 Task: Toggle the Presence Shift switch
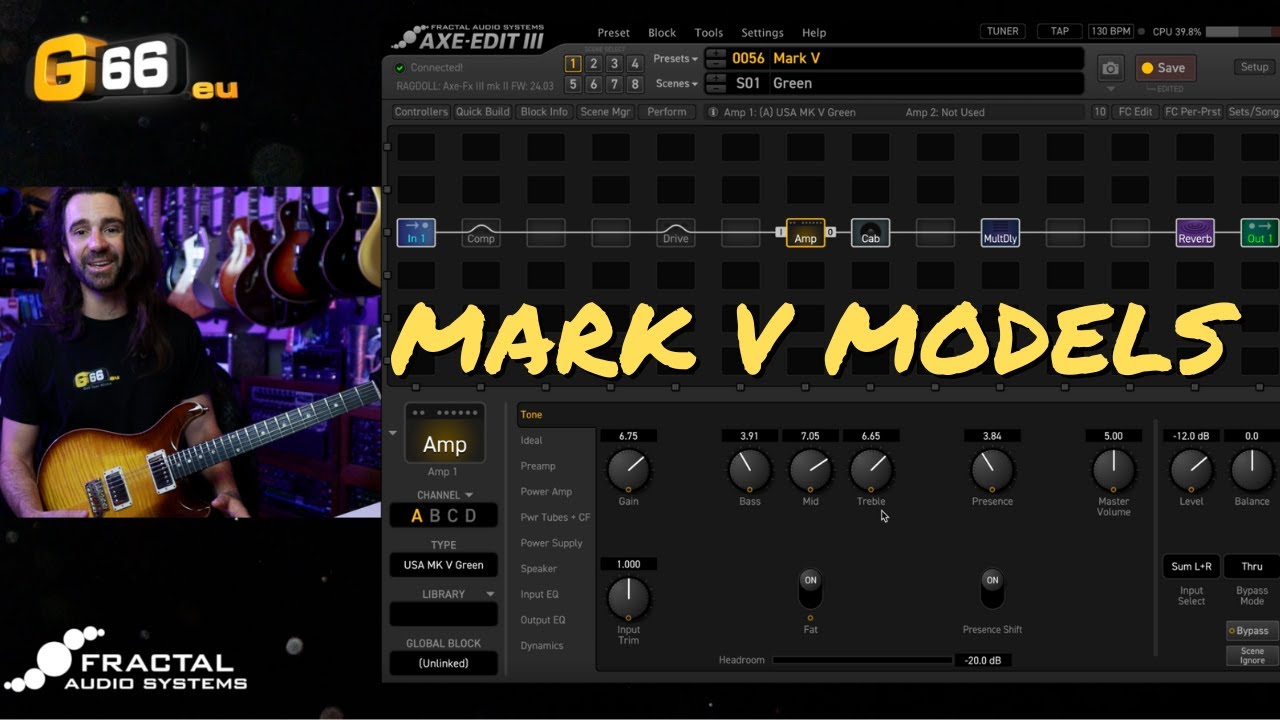[x=992, y=589]
